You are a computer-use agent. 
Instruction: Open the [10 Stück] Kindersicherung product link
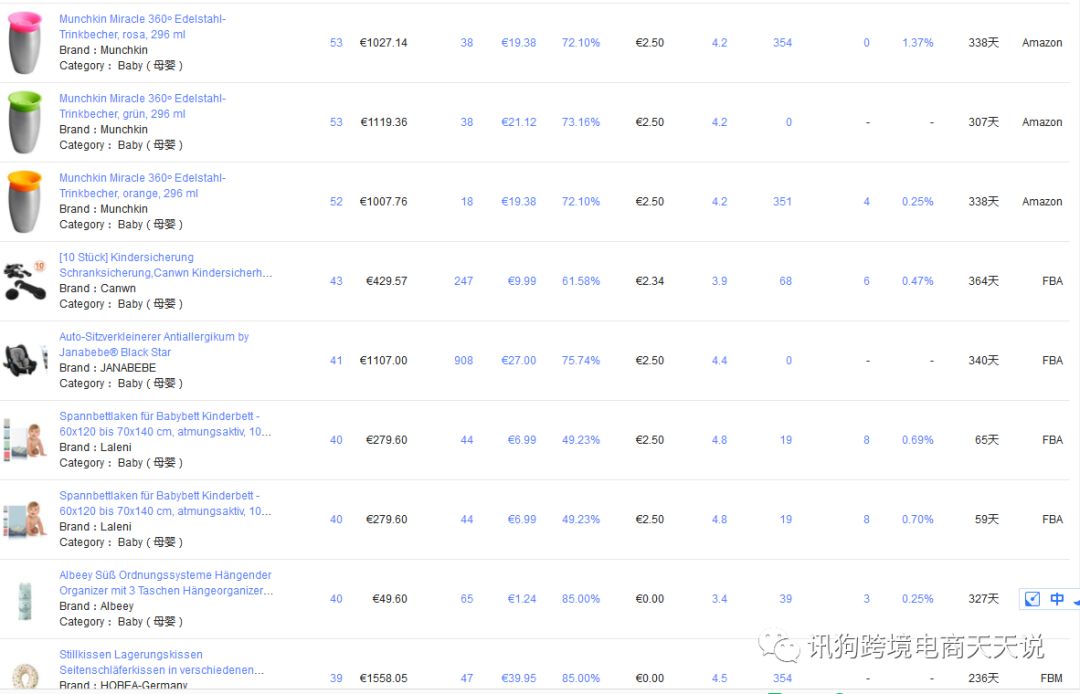click(x=165, y=265)
